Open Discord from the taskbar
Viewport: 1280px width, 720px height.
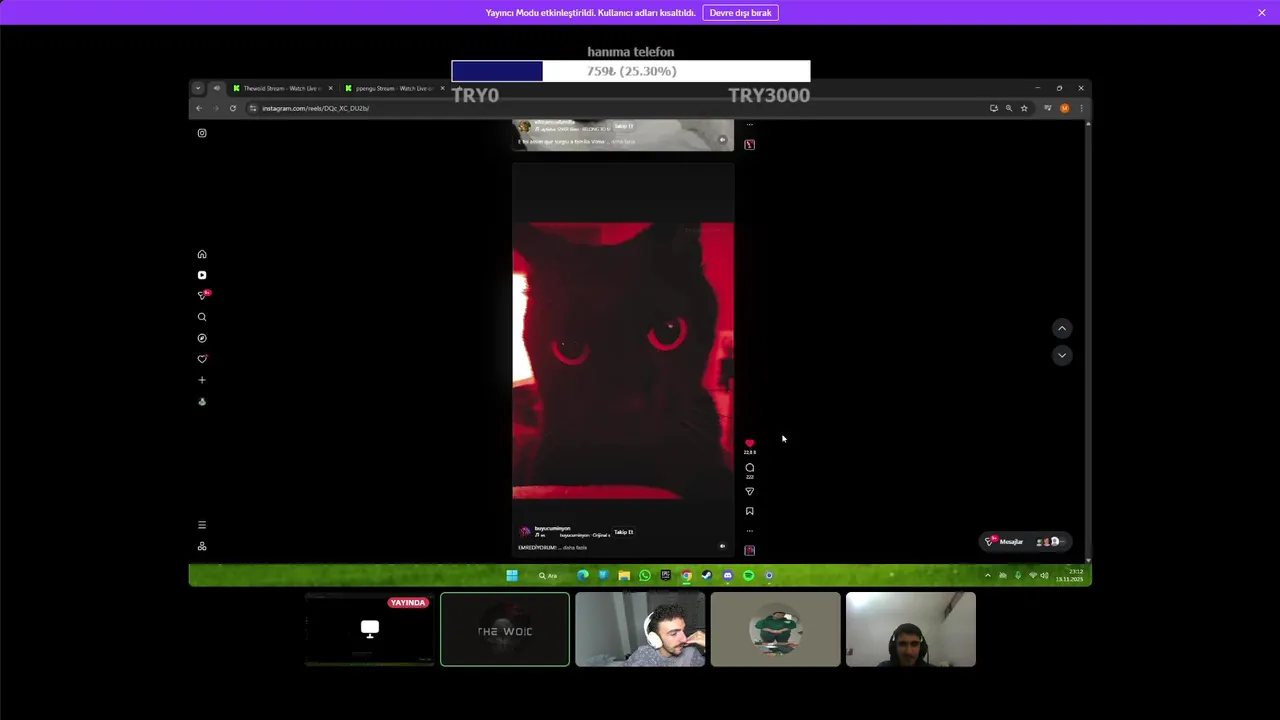point(727,575)
